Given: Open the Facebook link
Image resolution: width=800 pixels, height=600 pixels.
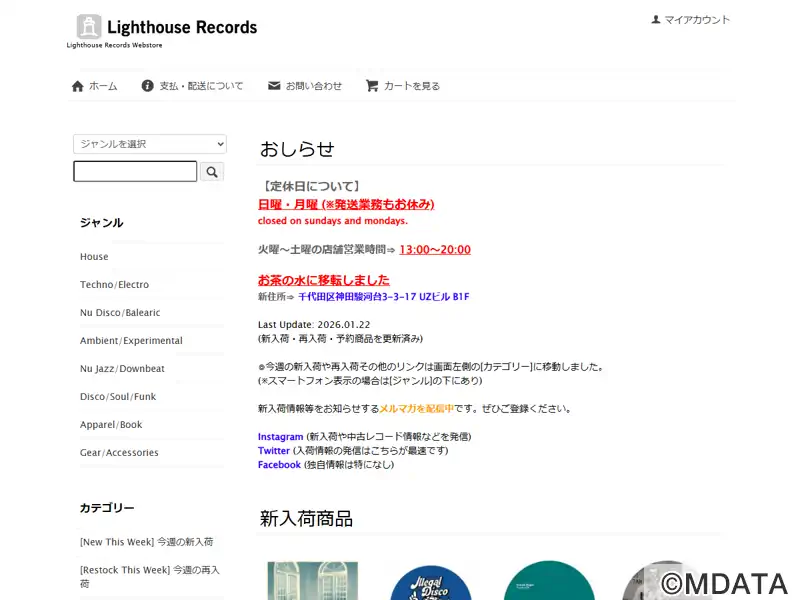Looking at the screenshot, I should [279, 465].
